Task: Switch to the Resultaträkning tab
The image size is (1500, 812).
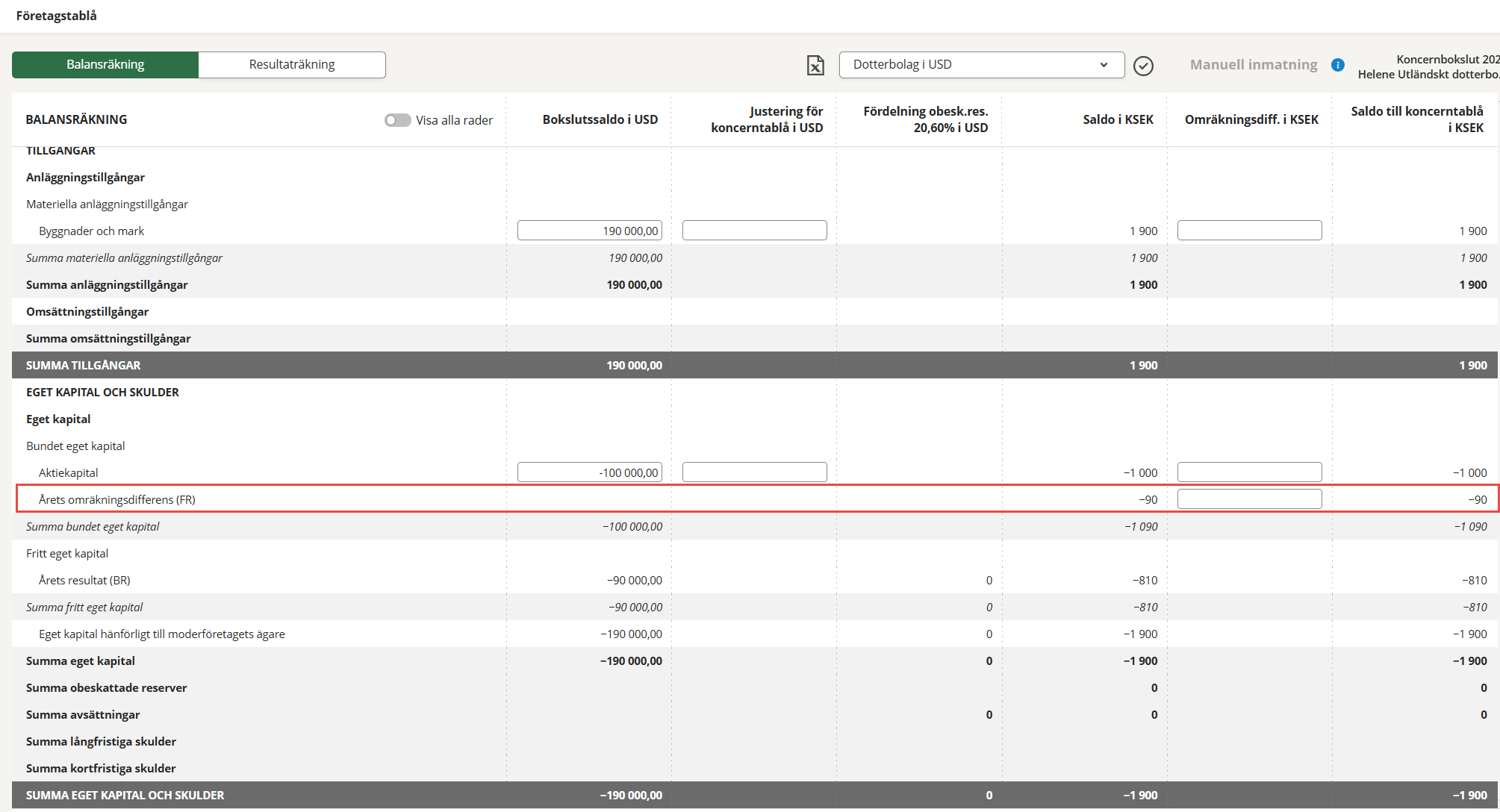Action: click(x=292, y=65)
